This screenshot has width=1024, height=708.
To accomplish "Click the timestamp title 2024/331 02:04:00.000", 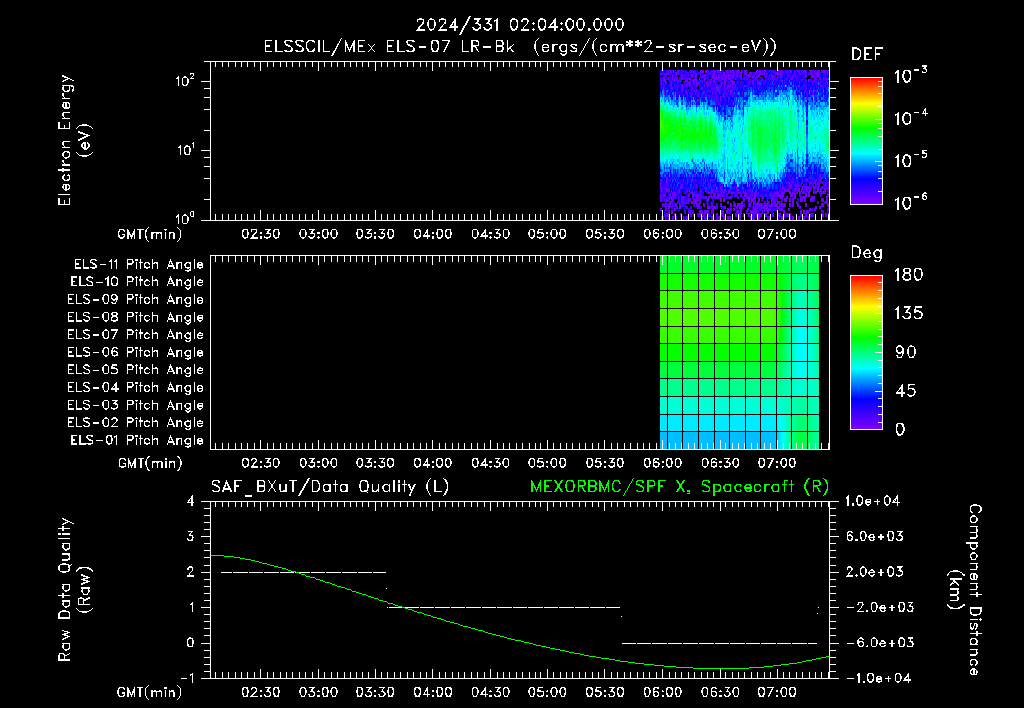I will (520, 25).
